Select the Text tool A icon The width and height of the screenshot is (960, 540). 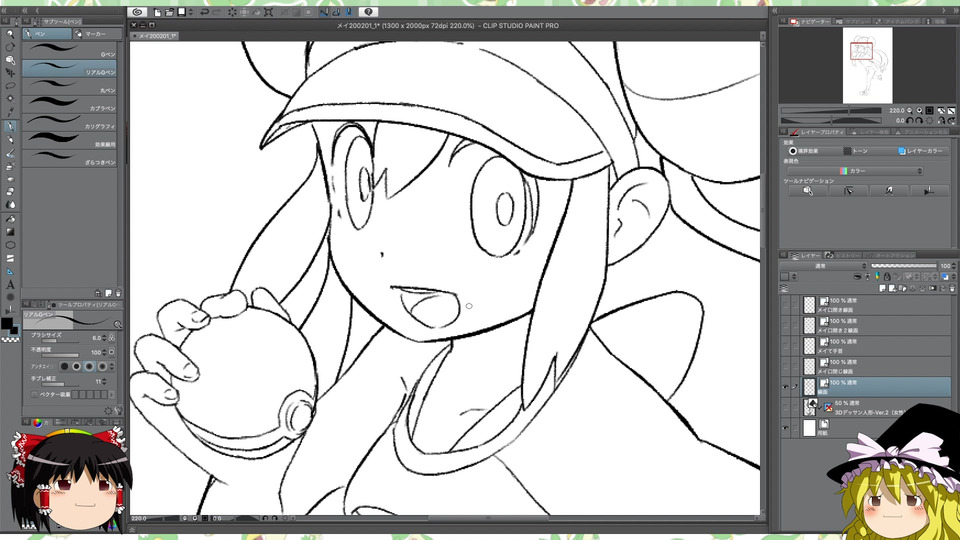11,284
